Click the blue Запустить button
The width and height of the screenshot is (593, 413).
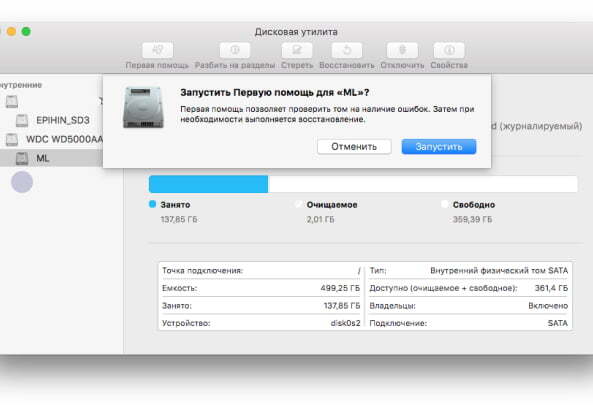(x=439, y=147)
